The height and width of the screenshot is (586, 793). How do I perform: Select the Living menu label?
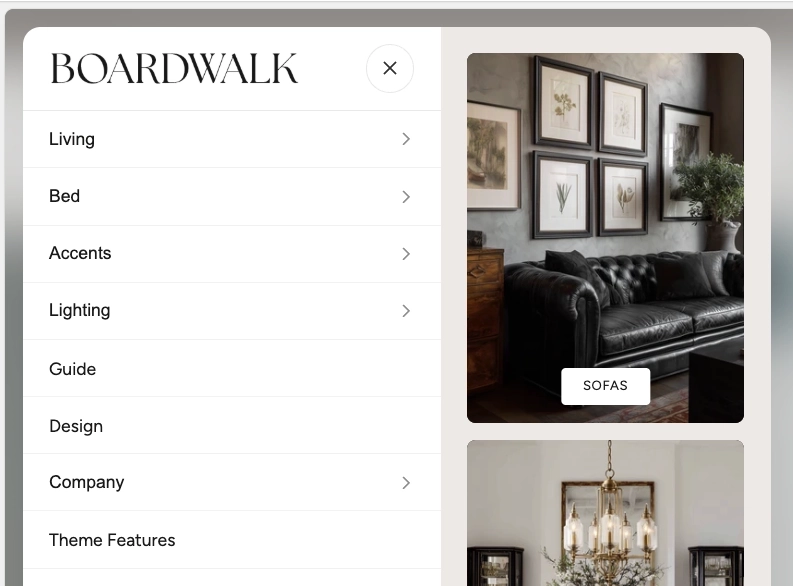(72, 139)
